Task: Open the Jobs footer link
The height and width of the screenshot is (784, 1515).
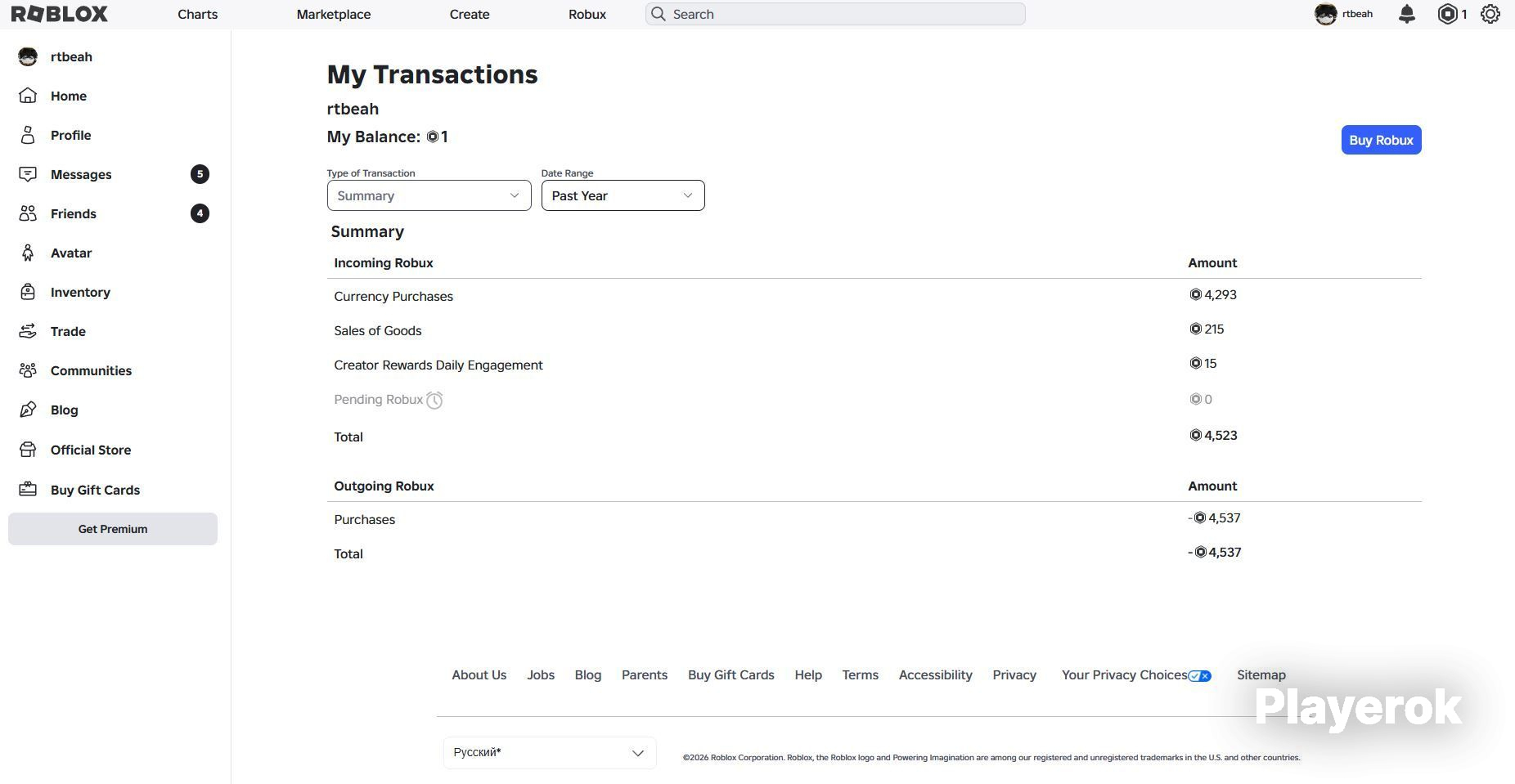Action: click(x=541, y=675)
